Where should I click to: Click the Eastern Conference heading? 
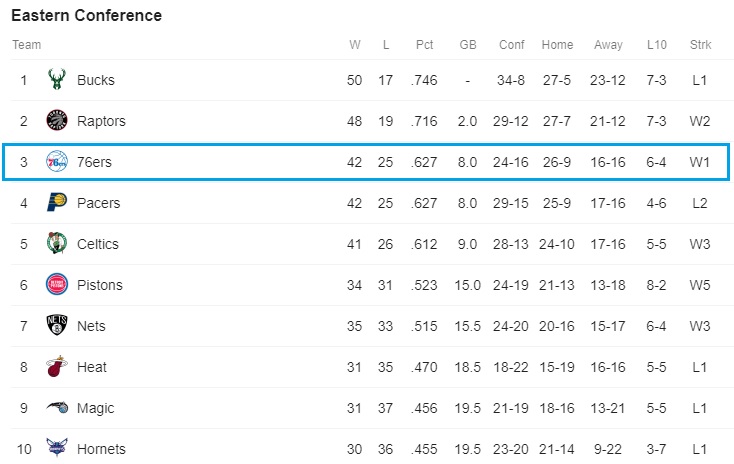click(87, 16)
